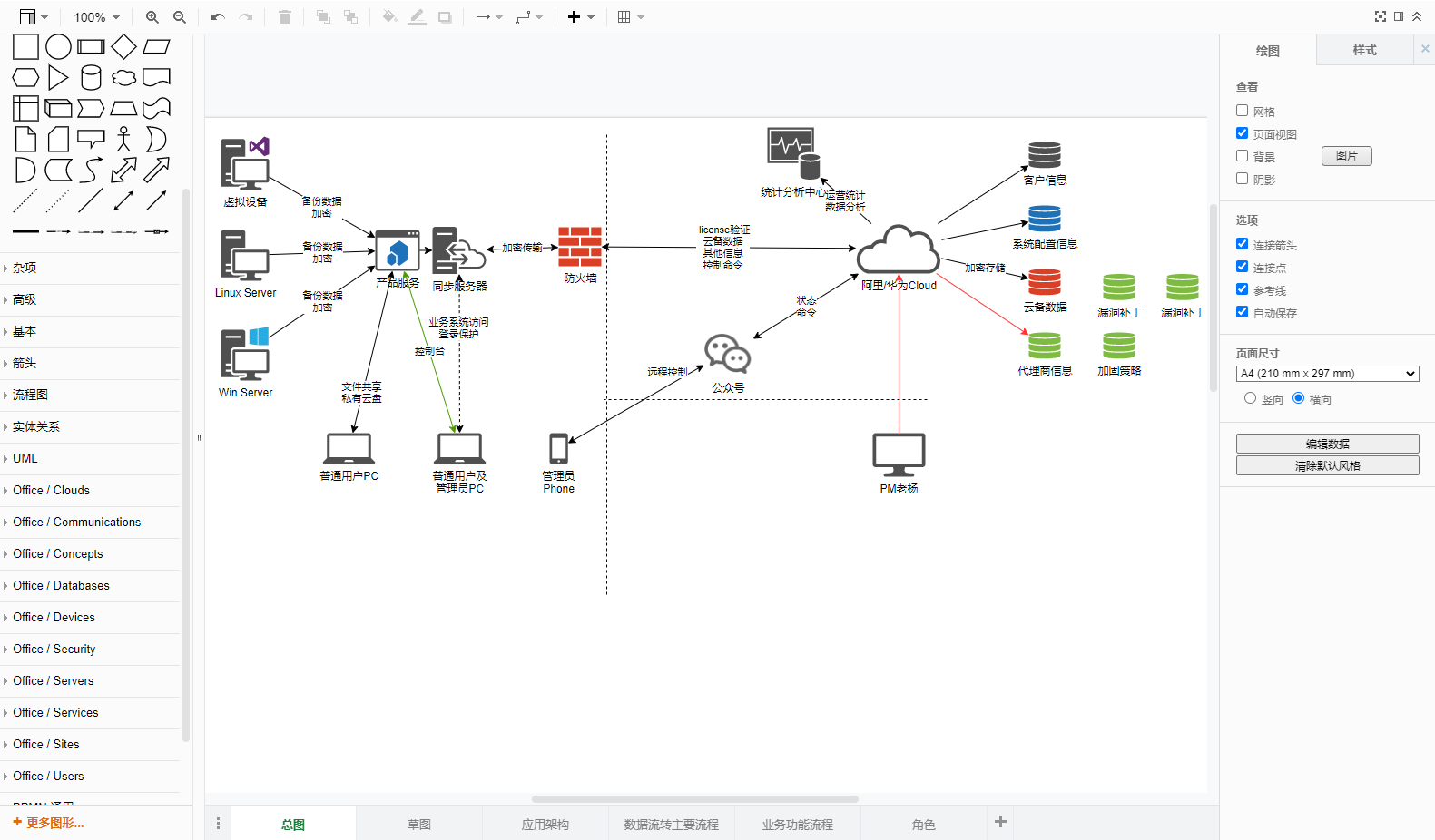Click the Redo arrow icon
This screenshot has width=1435, height=840.
(x=245, y=17)
